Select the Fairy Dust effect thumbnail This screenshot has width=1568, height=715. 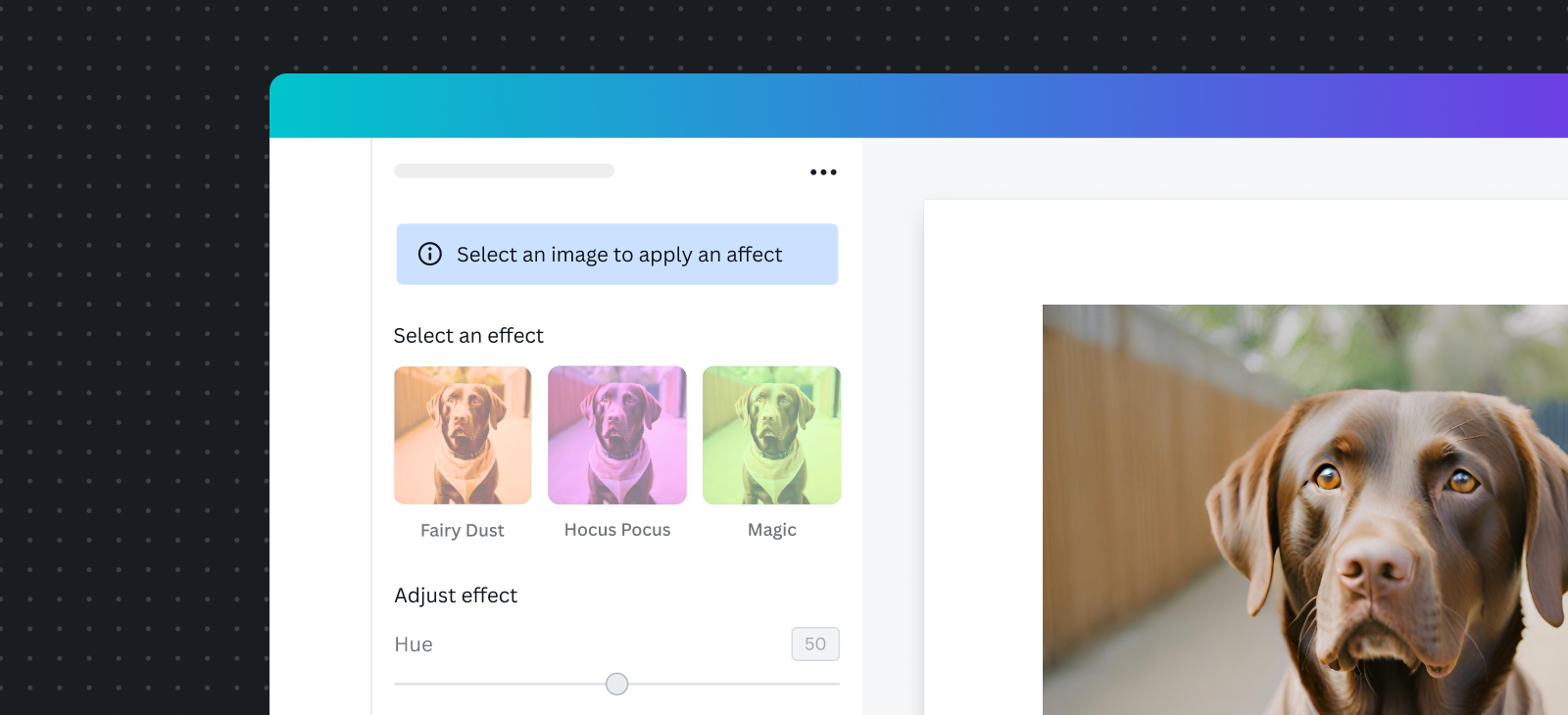pyautogui.click(x=463, y=435)
